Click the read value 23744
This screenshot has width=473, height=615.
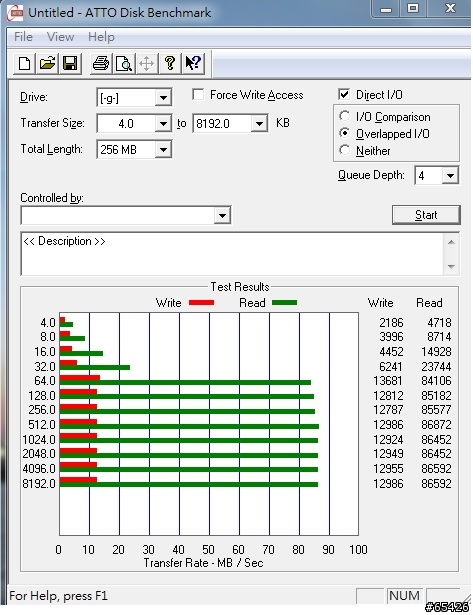436,367
